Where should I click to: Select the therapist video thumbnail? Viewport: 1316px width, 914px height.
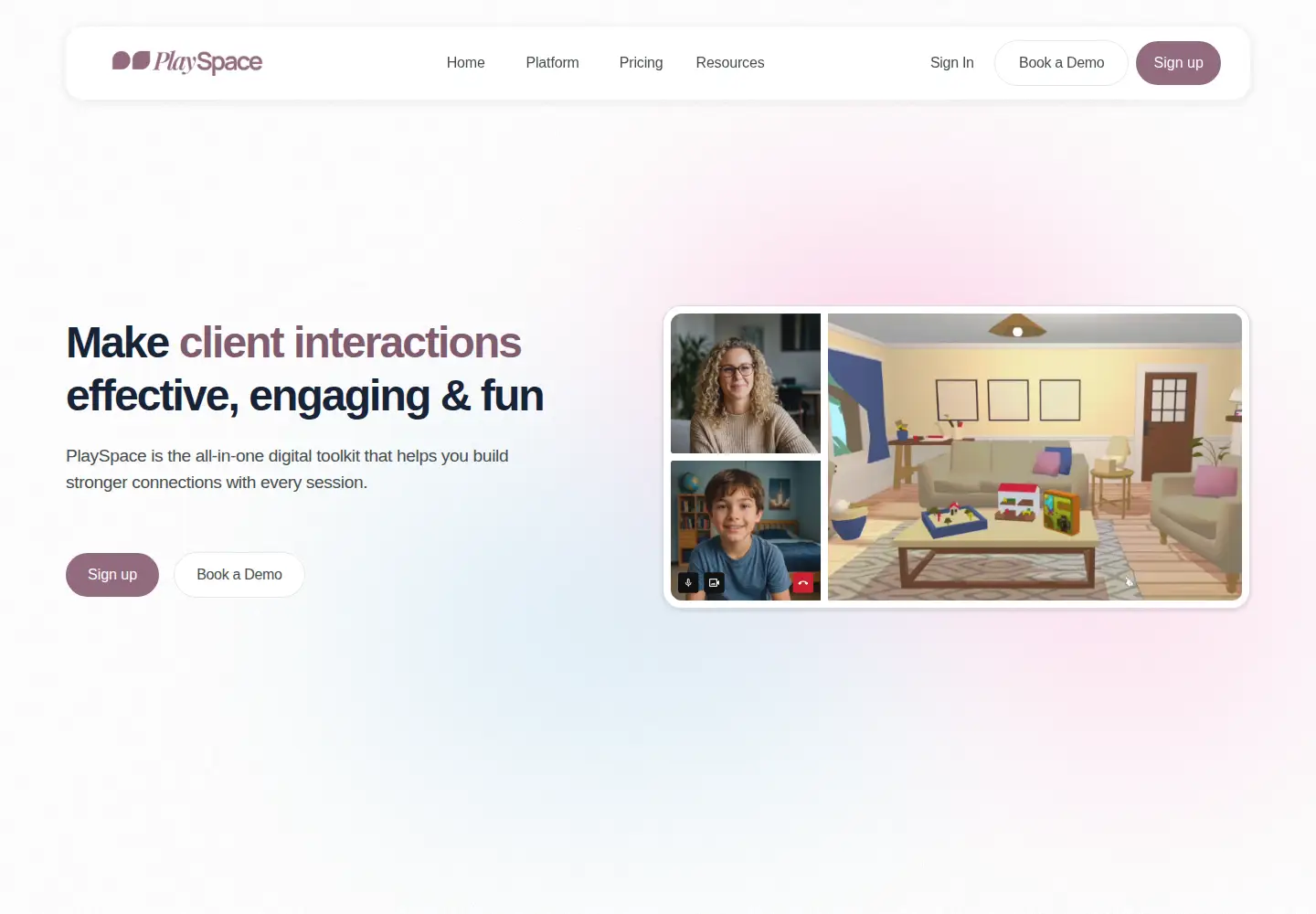[x=746, y=383]
